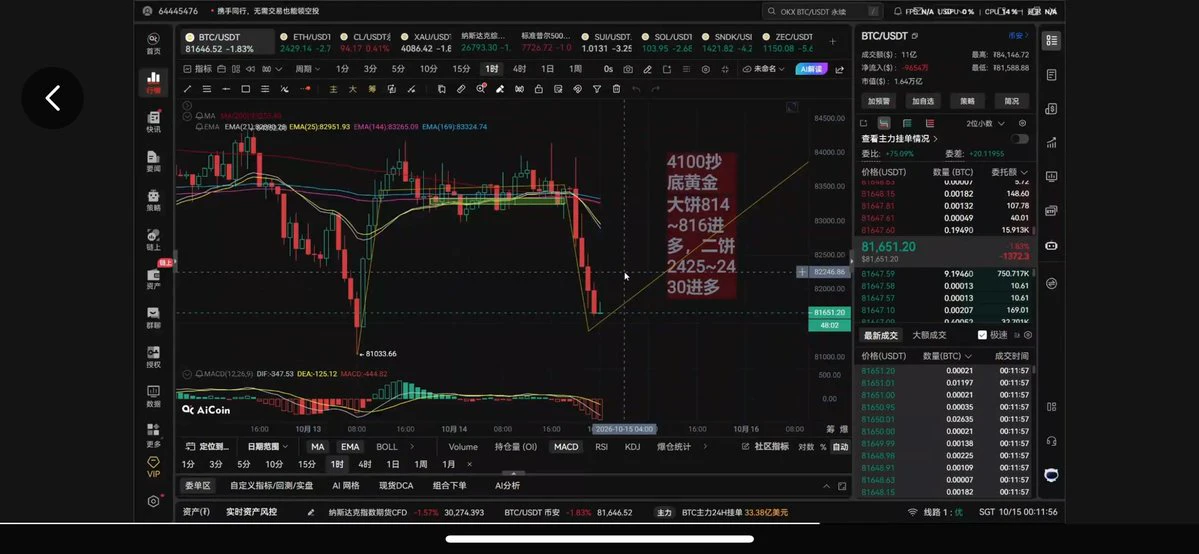Click the OKX BTC/USDT search field
Image resolution: width=1199 pixels, height=554 pixels.
pyautogui.click(x=824, y=11)
